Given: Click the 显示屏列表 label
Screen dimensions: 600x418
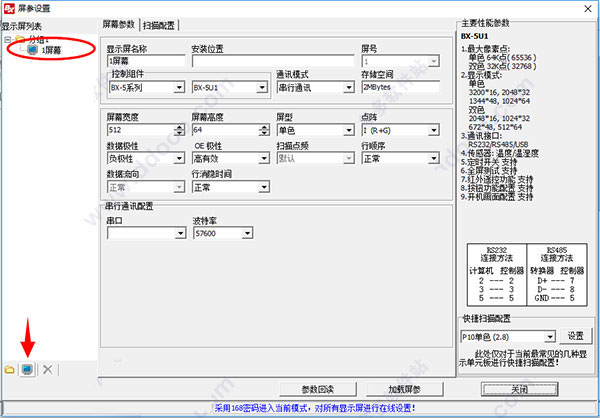Looking at the screenshot, I should click(22, 26).
